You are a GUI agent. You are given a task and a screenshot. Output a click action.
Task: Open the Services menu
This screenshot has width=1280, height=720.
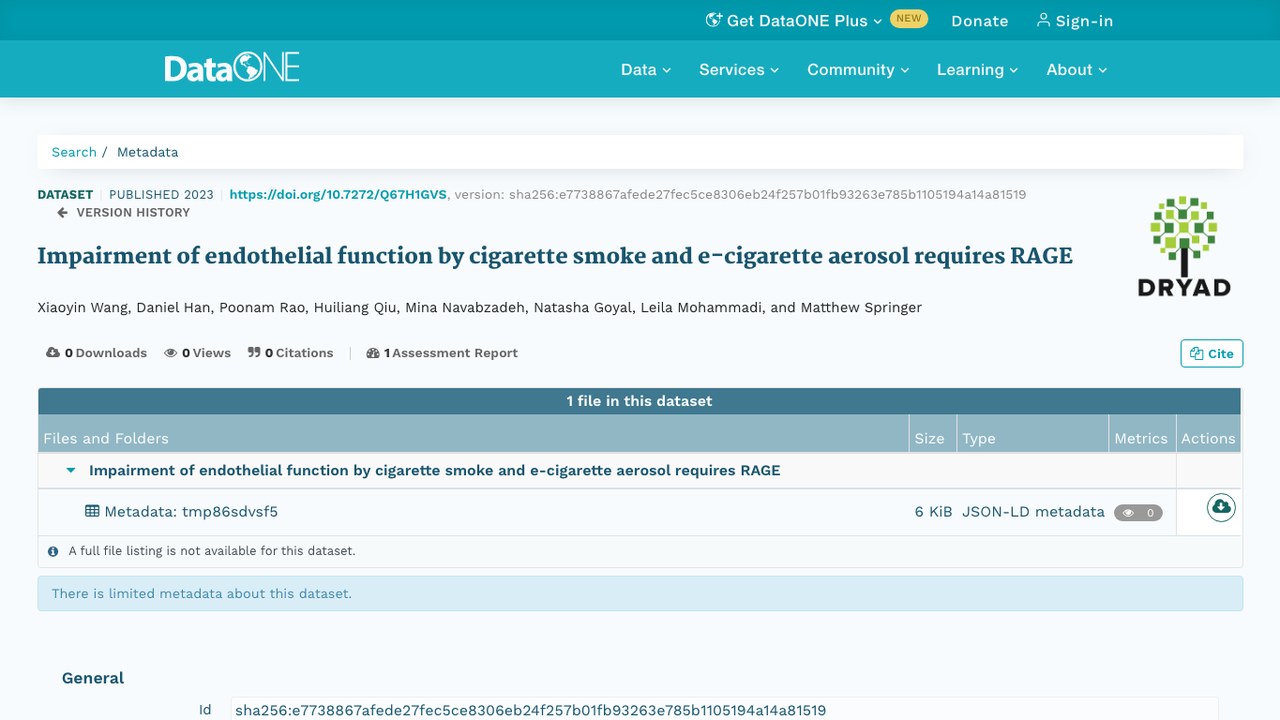point(739,69)
